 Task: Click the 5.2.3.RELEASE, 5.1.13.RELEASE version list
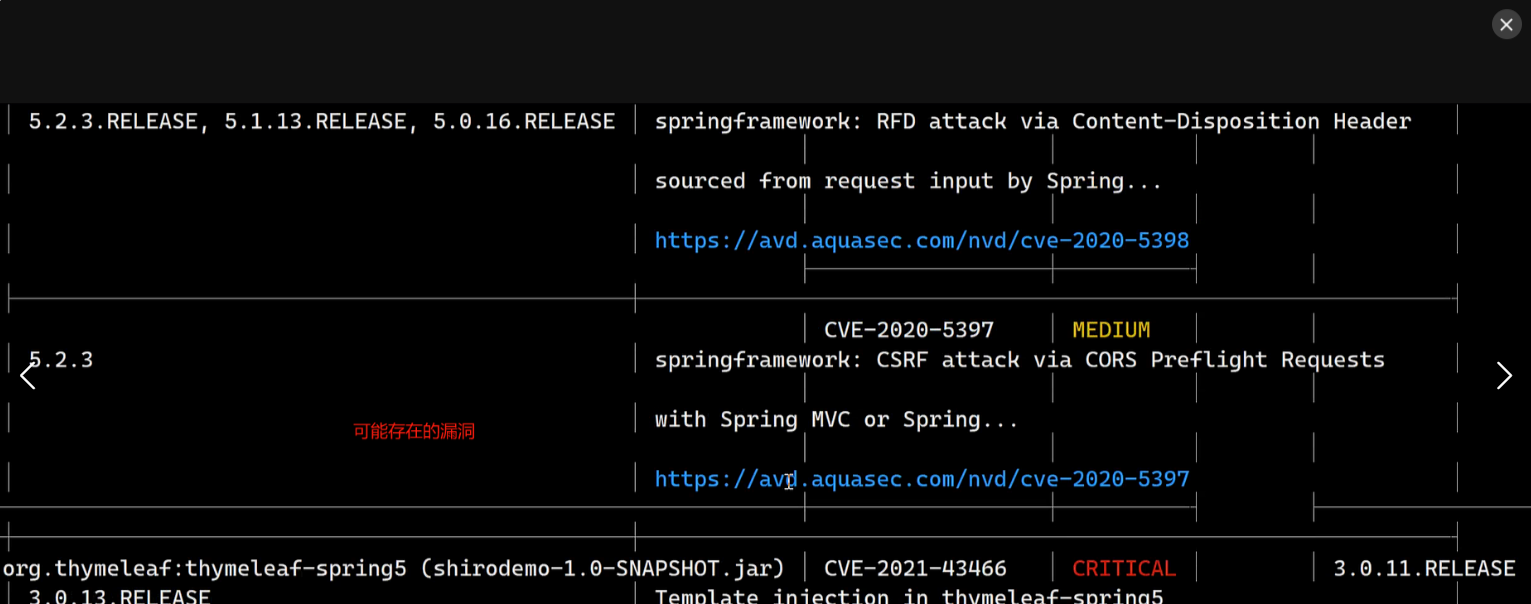point(322,122)
